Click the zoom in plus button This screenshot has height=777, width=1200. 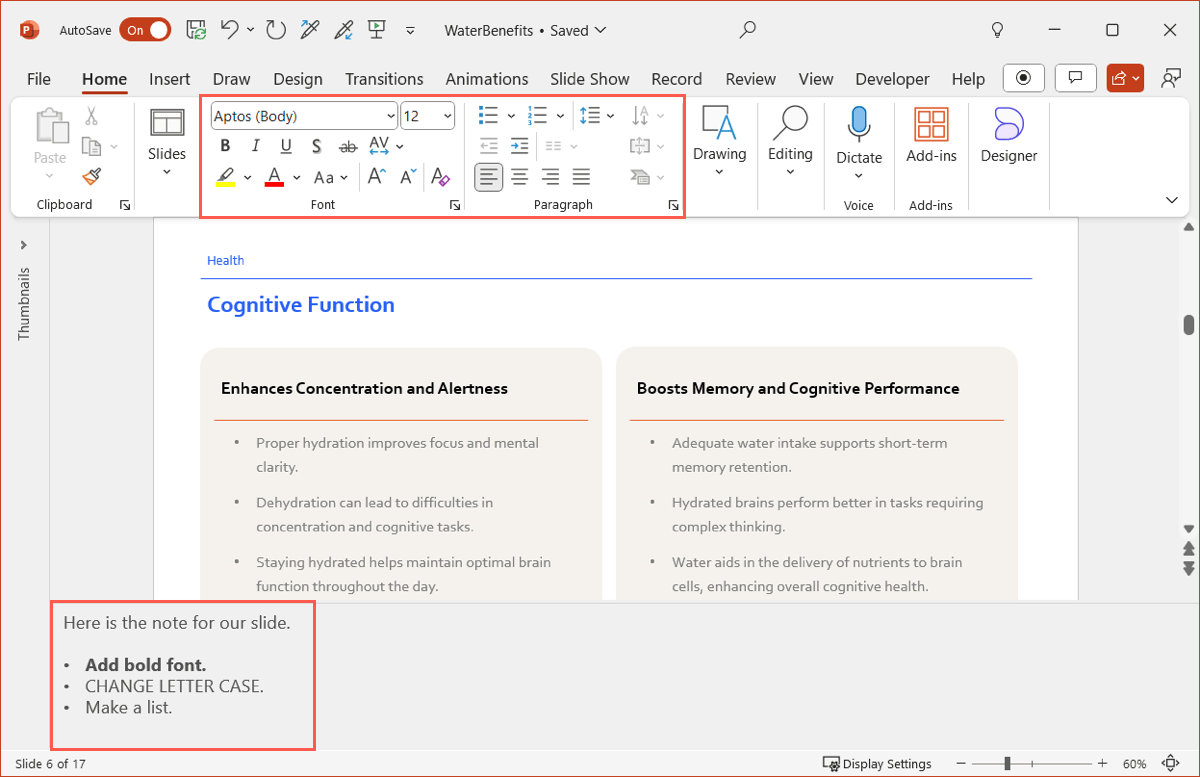1102,764
